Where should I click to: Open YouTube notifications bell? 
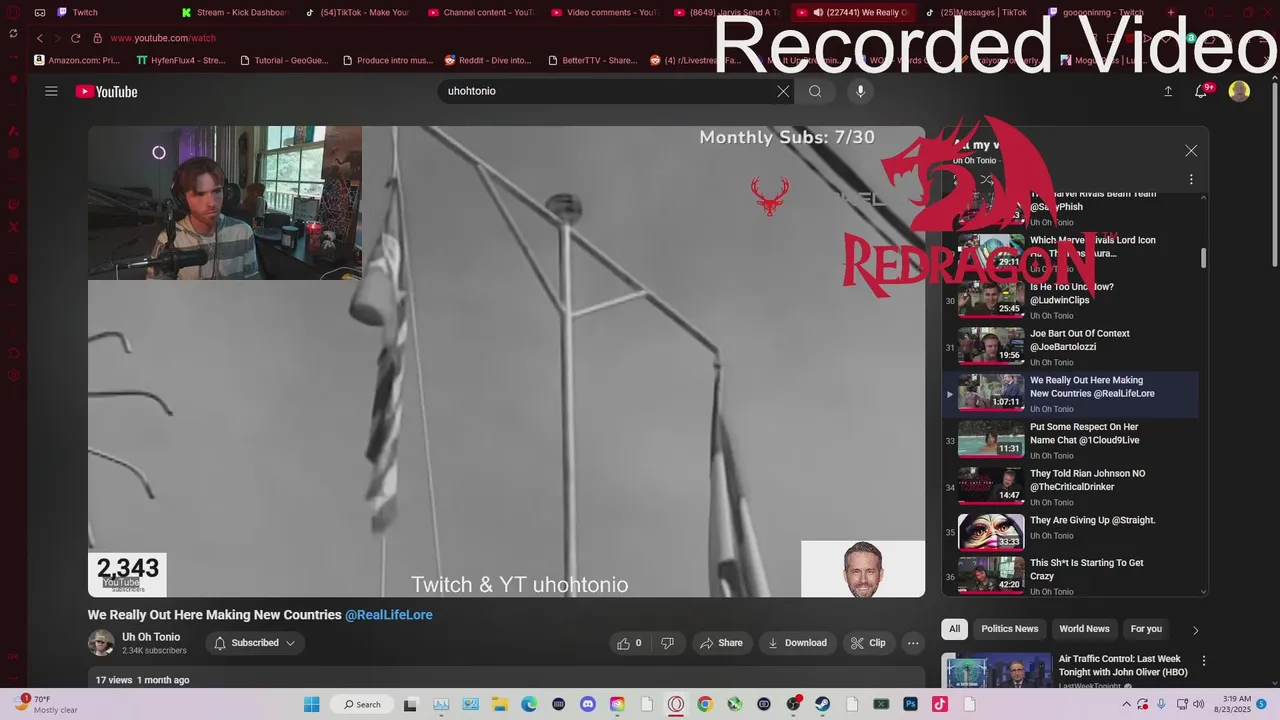click(x=1201, y=91)
